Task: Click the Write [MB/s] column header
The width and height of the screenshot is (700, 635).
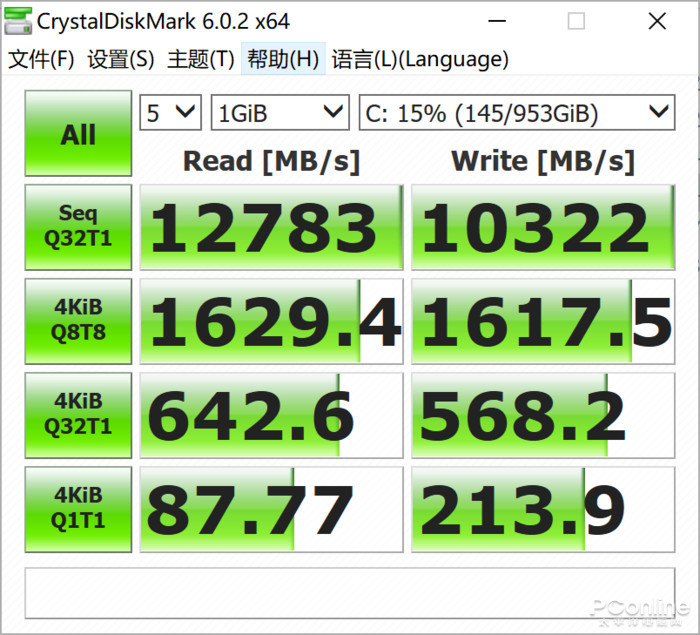Action: tap(543, 161)
